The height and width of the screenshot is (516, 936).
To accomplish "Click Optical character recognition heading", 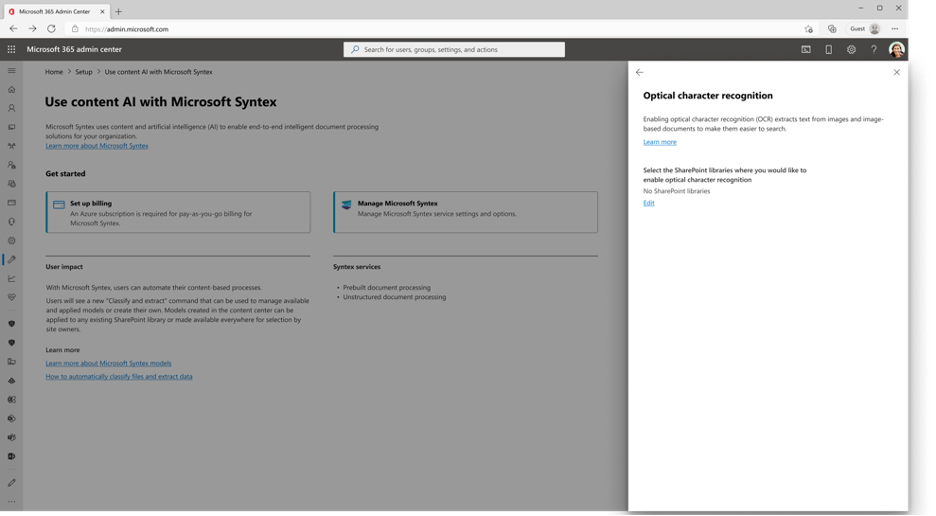I will point(707,96).
